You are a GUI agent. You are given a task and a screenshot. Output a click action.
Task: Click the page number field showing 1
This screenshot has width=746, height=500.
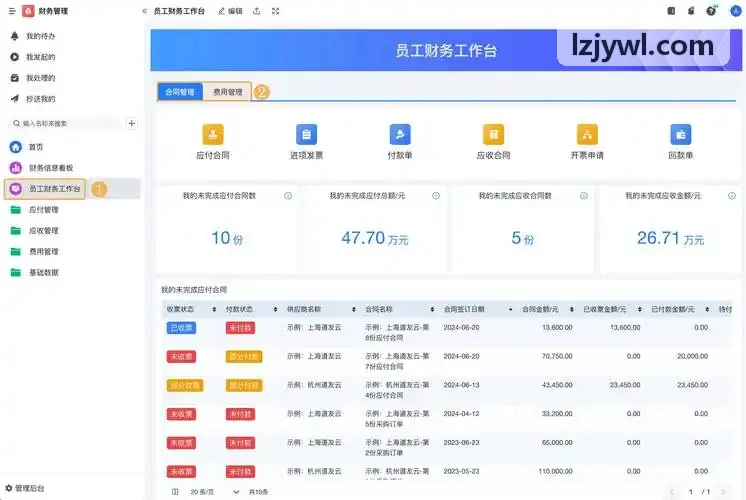pos(690,492)
